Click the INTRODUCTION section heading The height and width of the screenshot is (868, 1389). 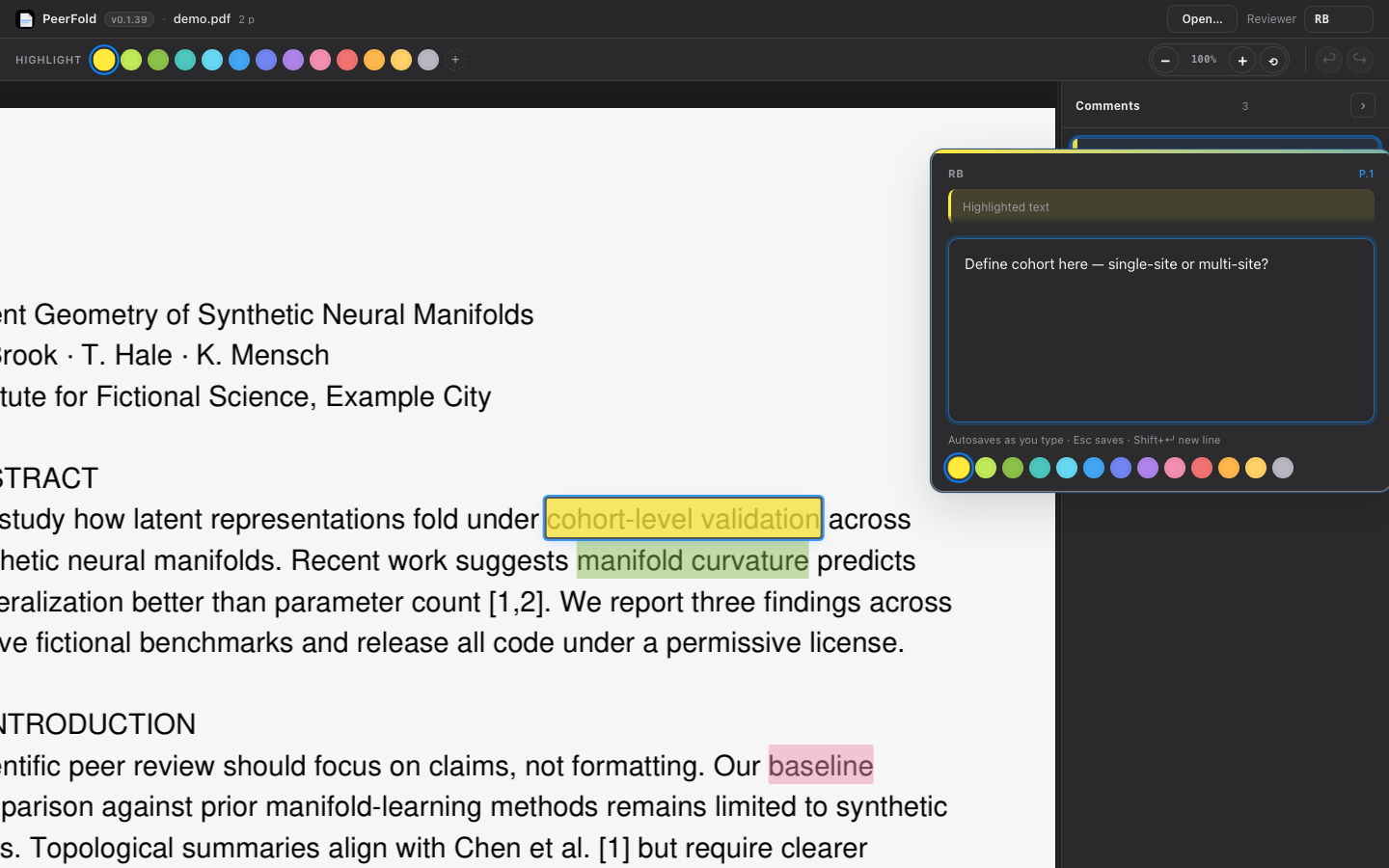(x=97, y=724)
